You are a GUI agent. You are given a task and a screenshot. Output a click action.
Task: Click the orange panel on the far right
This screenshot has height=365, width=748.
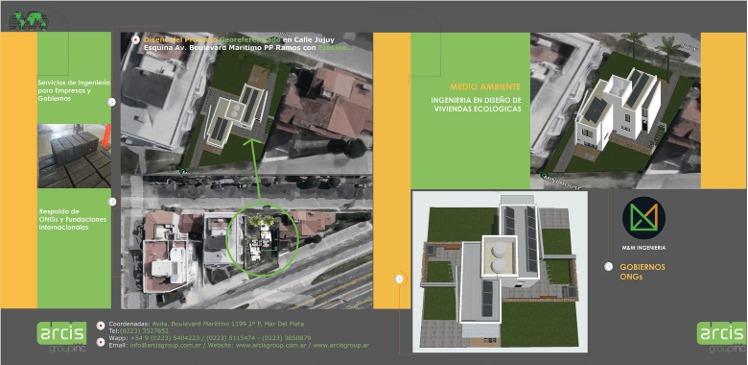pyautogui.click(x=723, y=111)
